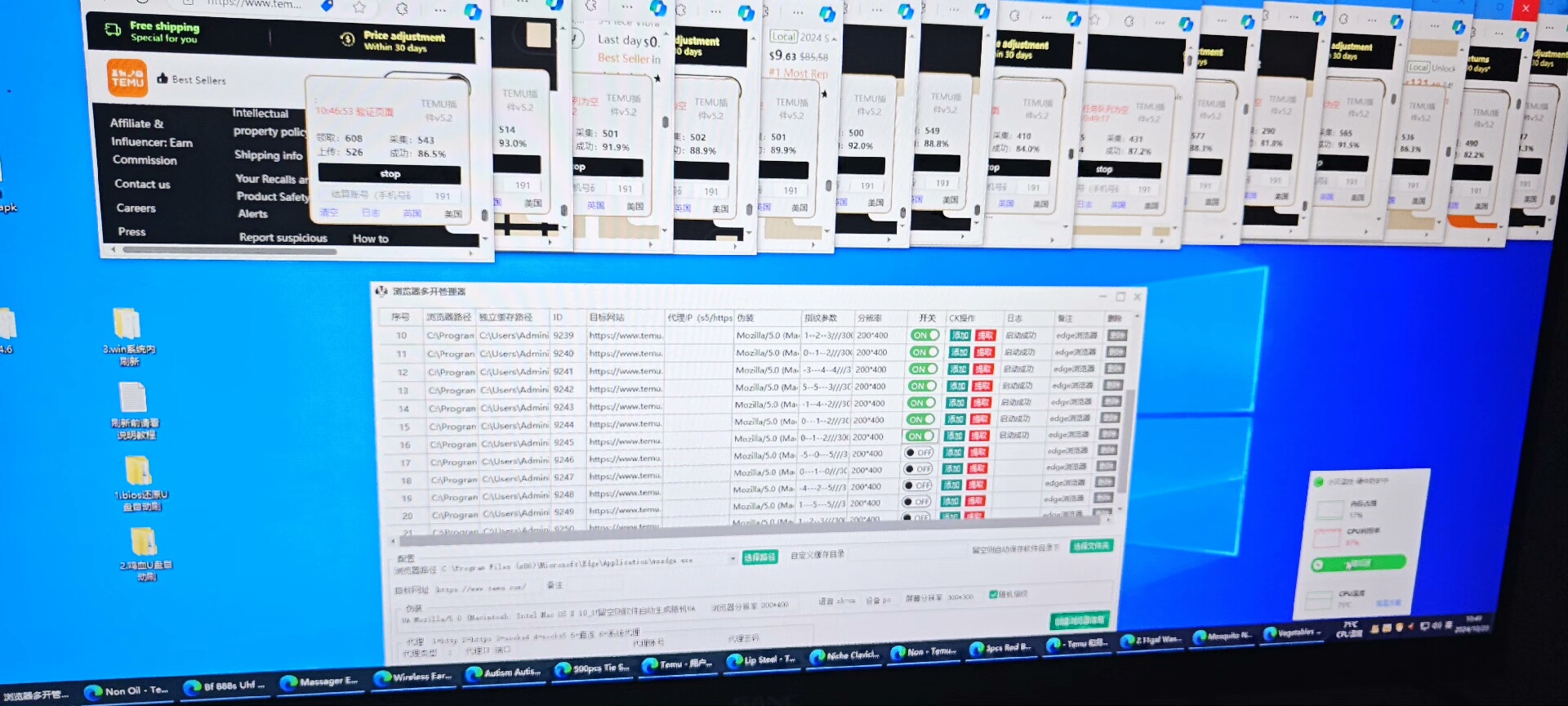Turn off the ON switch for row 16
Image resolution: width=1568 pixels, height=706 pixels.
click(920, 436)
